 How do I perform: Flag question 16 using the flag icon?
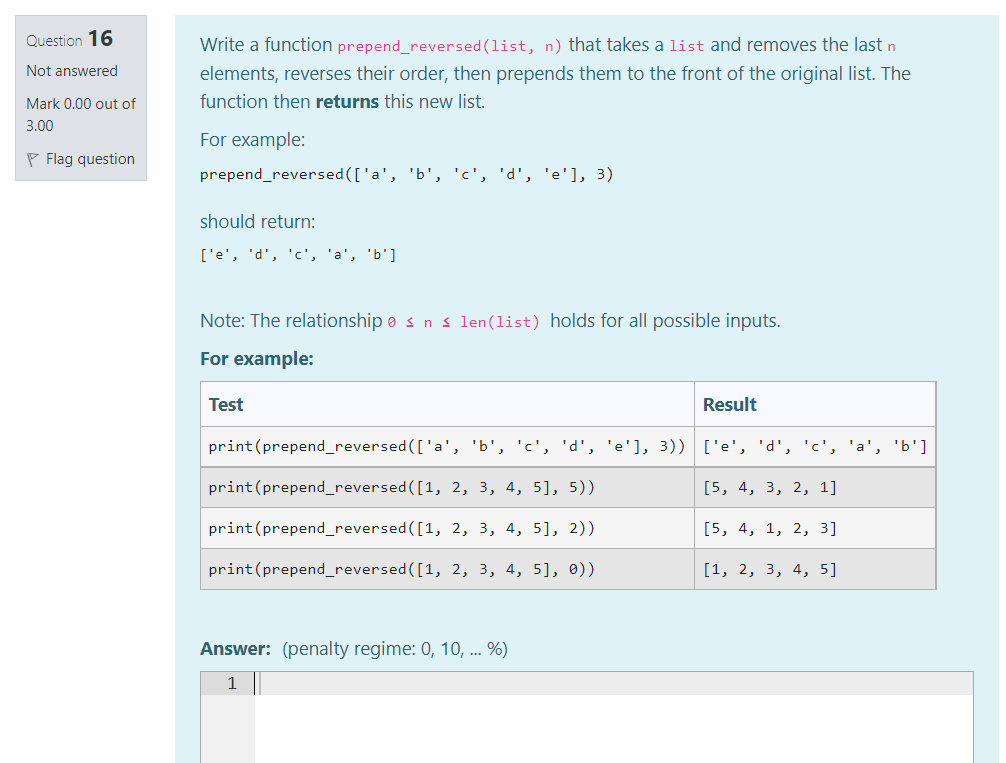pyautogui.click(x=31, y=158)
